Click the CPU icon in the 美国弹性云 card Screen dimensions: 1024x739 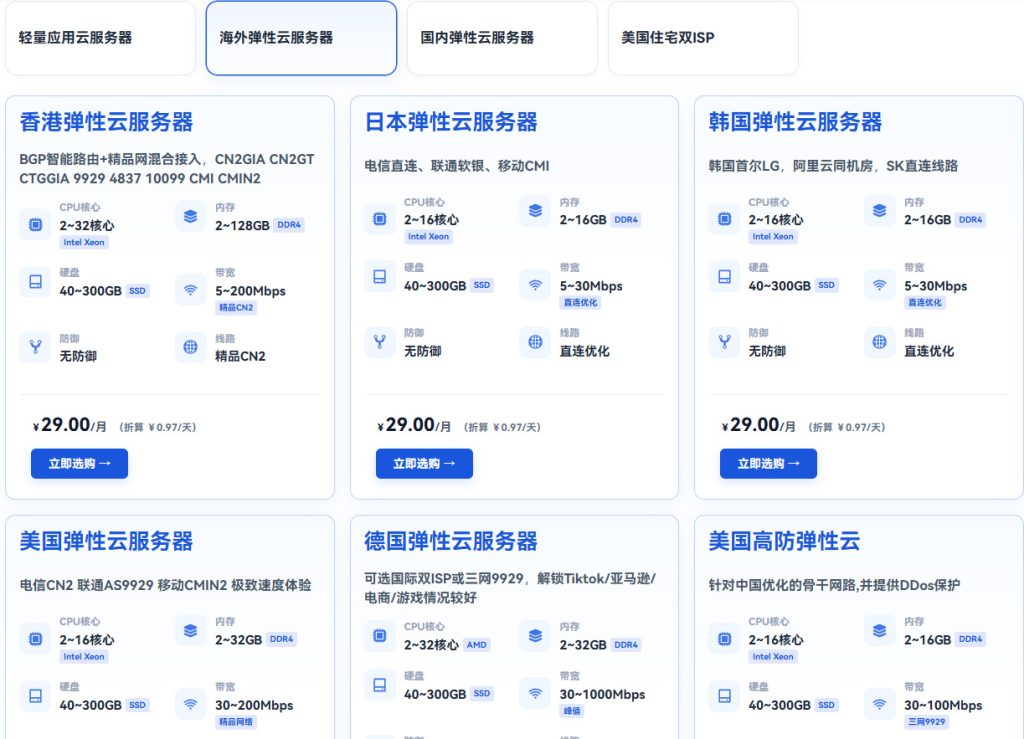click(x=36, y=638)
